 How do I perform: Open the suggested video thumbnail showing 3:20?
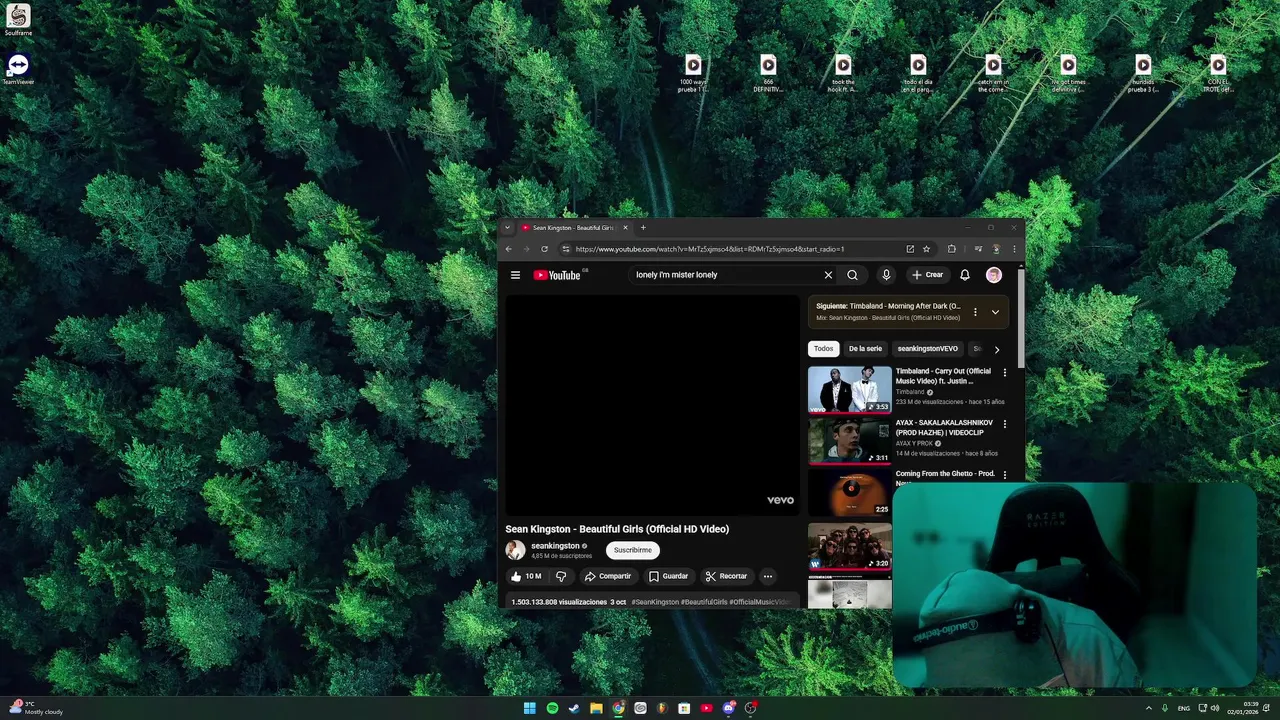(850, 546)
